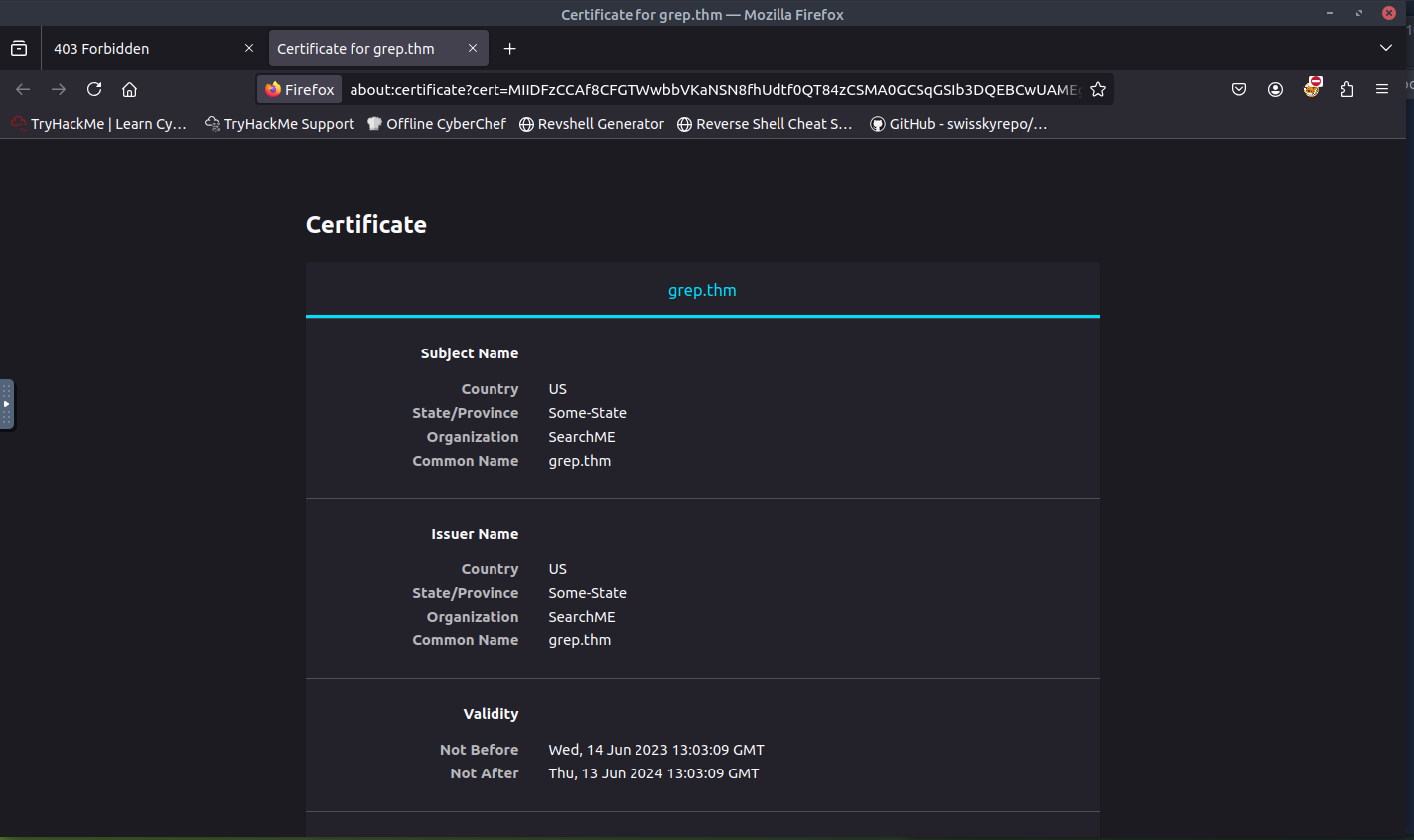This screenshot has height=840, width=1414.
Task: Click the Firefox identity badge in address bar
Action: [300, 89]
